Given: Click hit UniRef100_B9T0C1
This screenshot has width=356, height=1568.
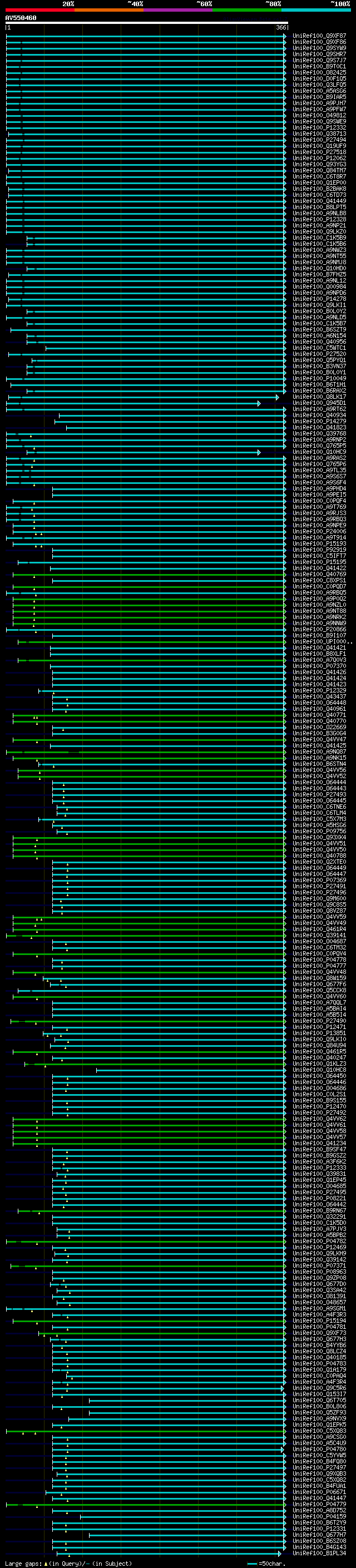Looking at the screenshot, I should pyautogui.click(x=319, y=66).
